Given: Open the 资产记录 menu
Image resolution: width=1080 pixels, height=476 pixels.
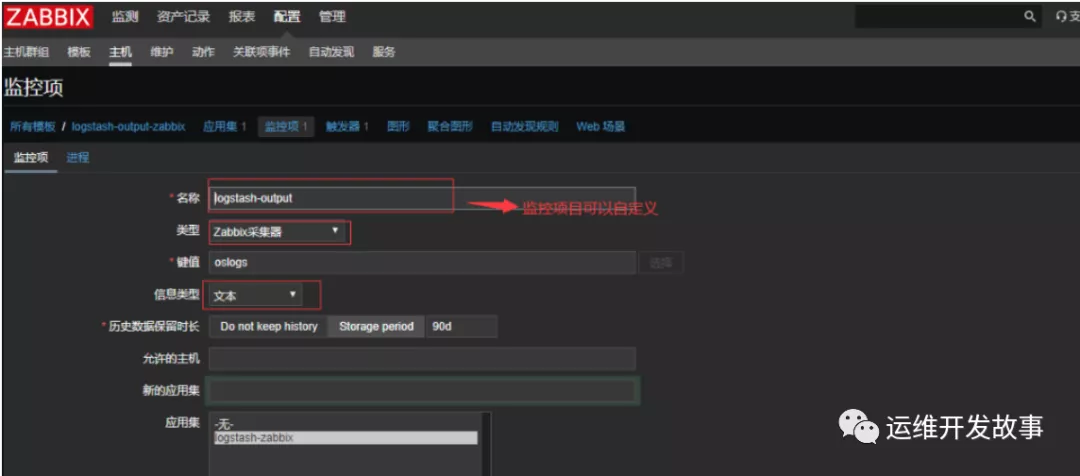Looking at the screenshot, I should [x=183, y=17].
